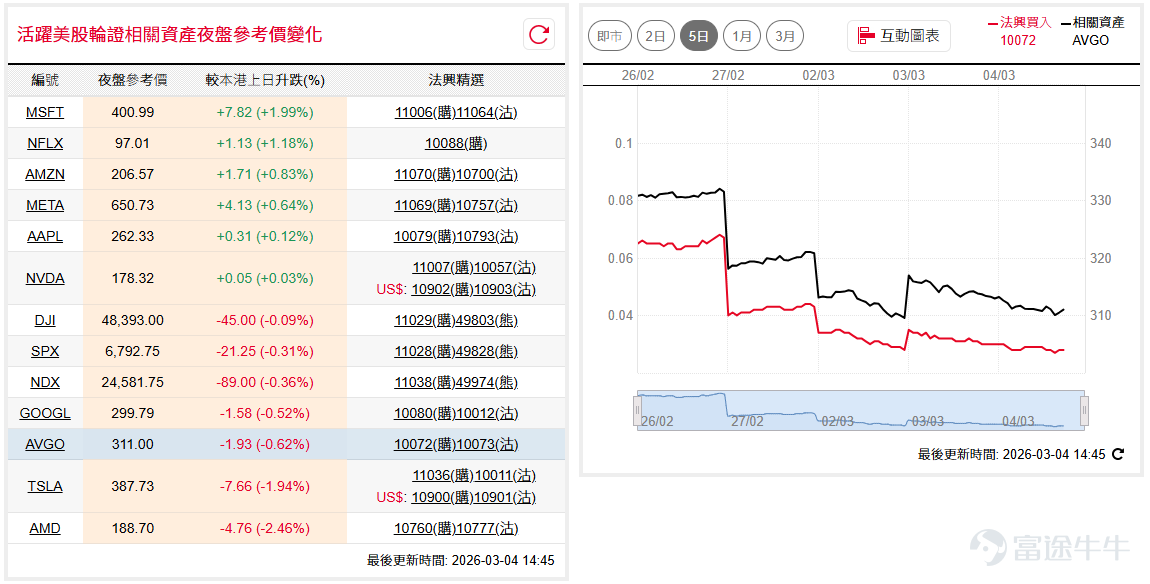Screen dimensions: 1150x584
Task: Open the META ticker link
Action: tap(45, 205)
